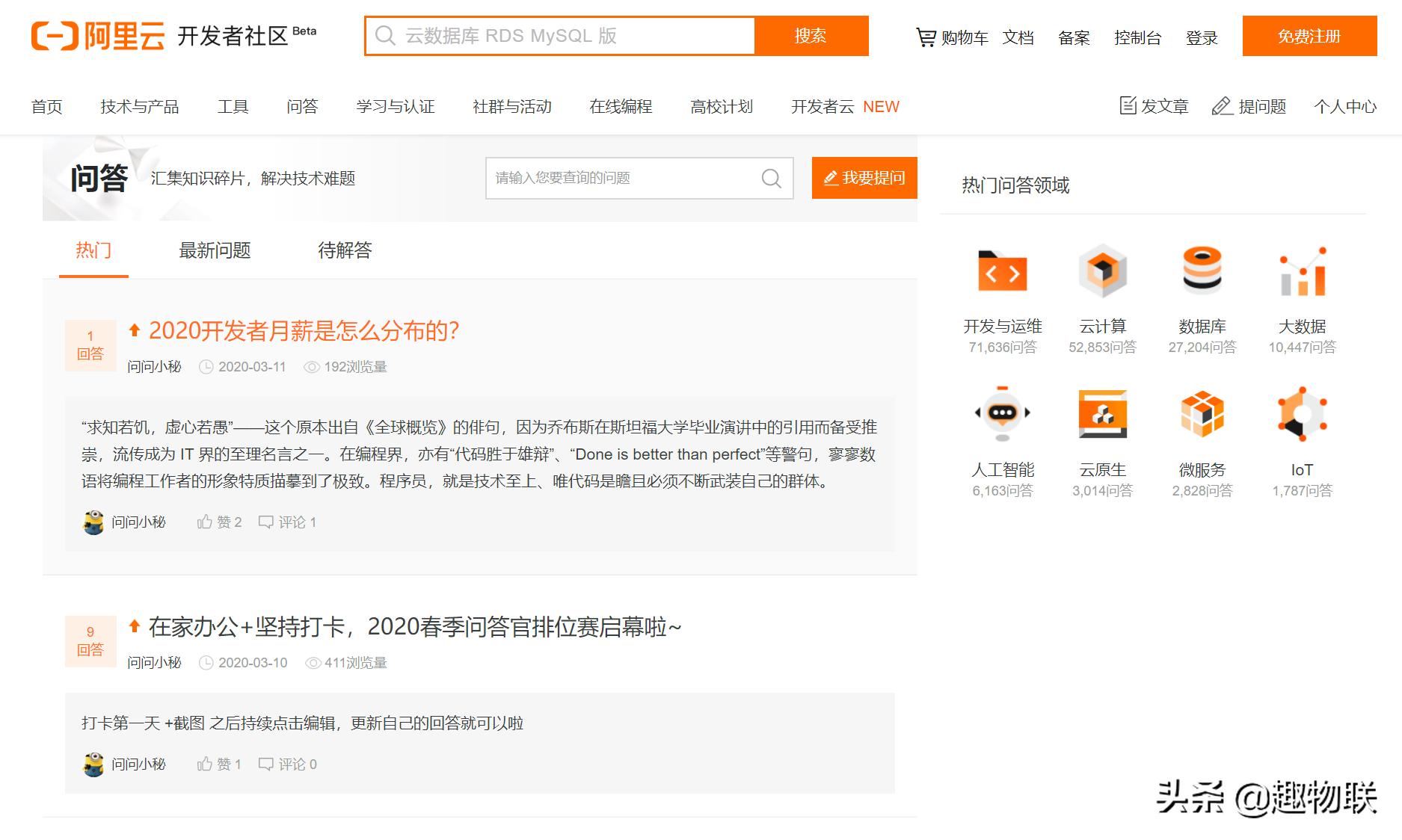Open IoT category icon

tap(1303, 413)
